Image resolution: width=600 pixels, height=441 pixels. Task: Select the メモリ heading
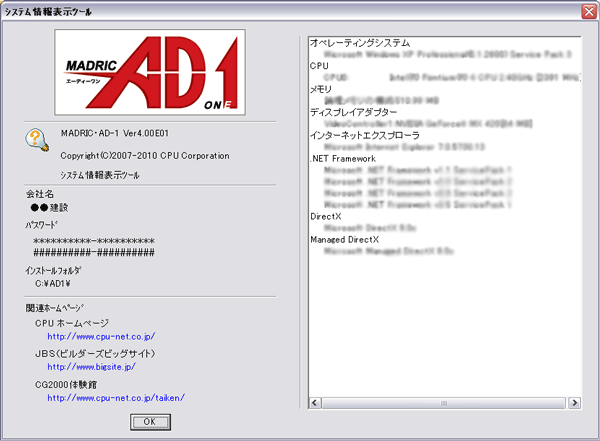pyautogui.click(x=321, y=89)
